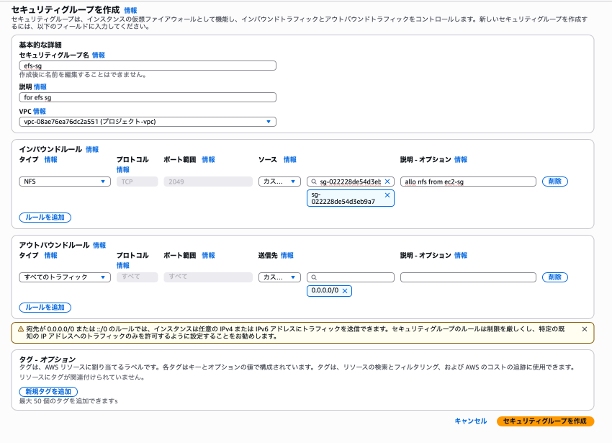Viewport: 612px width, 443px height.
Task: Delete the outbound all-traffic rule
Action: click(x=555, y=277)
